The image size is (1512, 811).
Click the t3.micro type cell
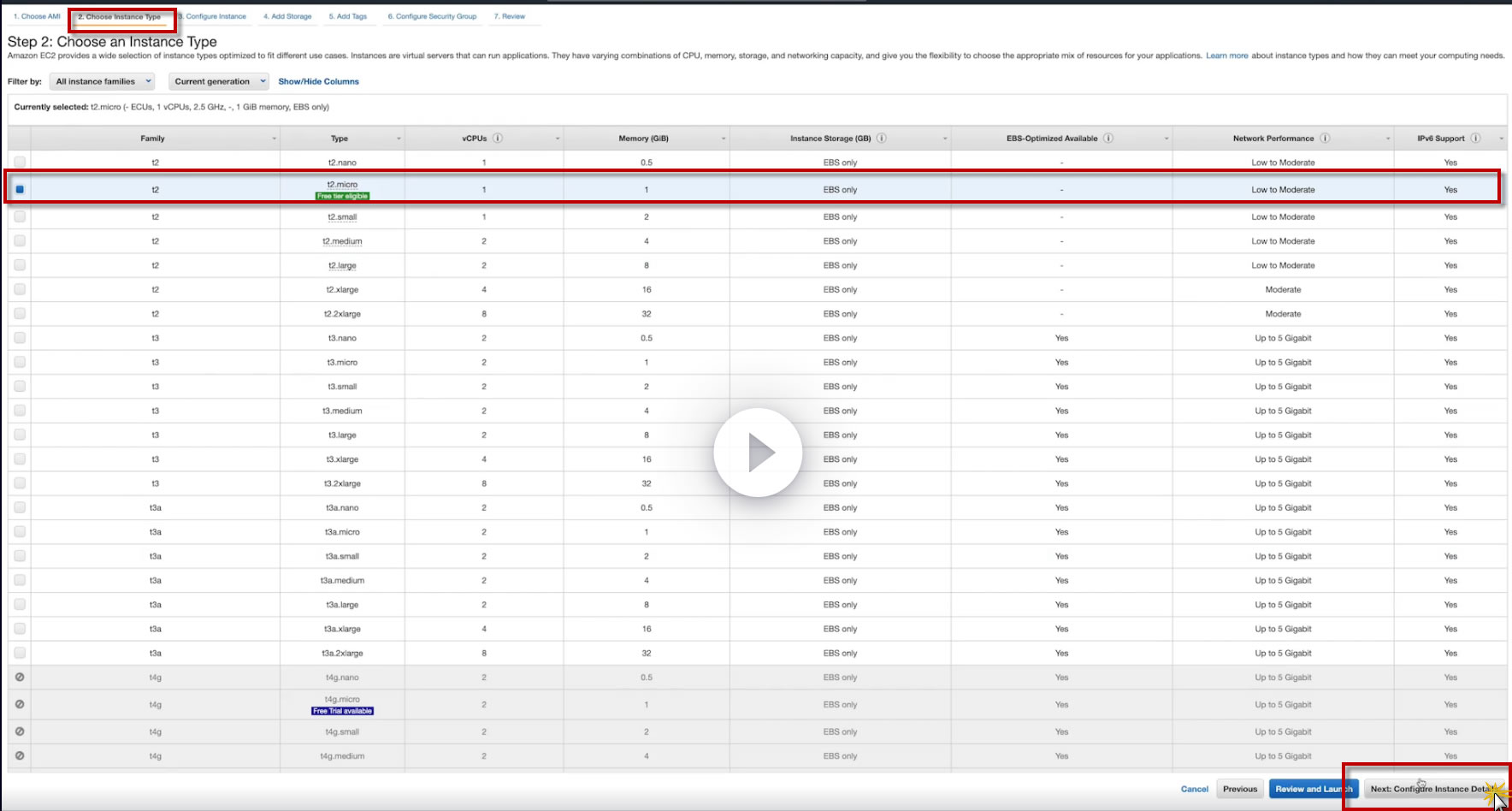342,362
